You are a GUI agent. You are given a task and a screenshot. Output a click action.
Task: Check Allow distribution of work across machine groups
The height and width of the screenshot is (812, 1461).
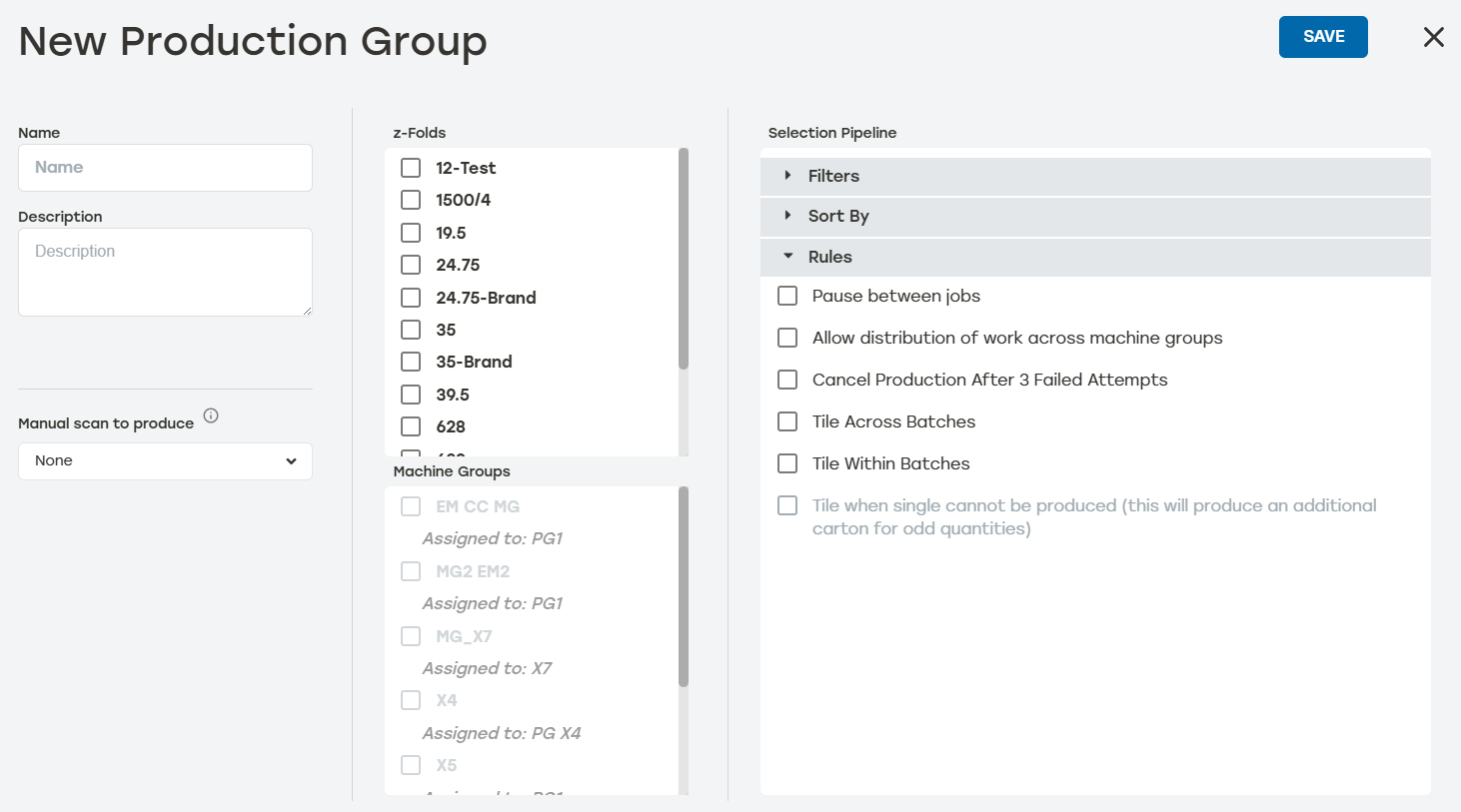(786, 337)
